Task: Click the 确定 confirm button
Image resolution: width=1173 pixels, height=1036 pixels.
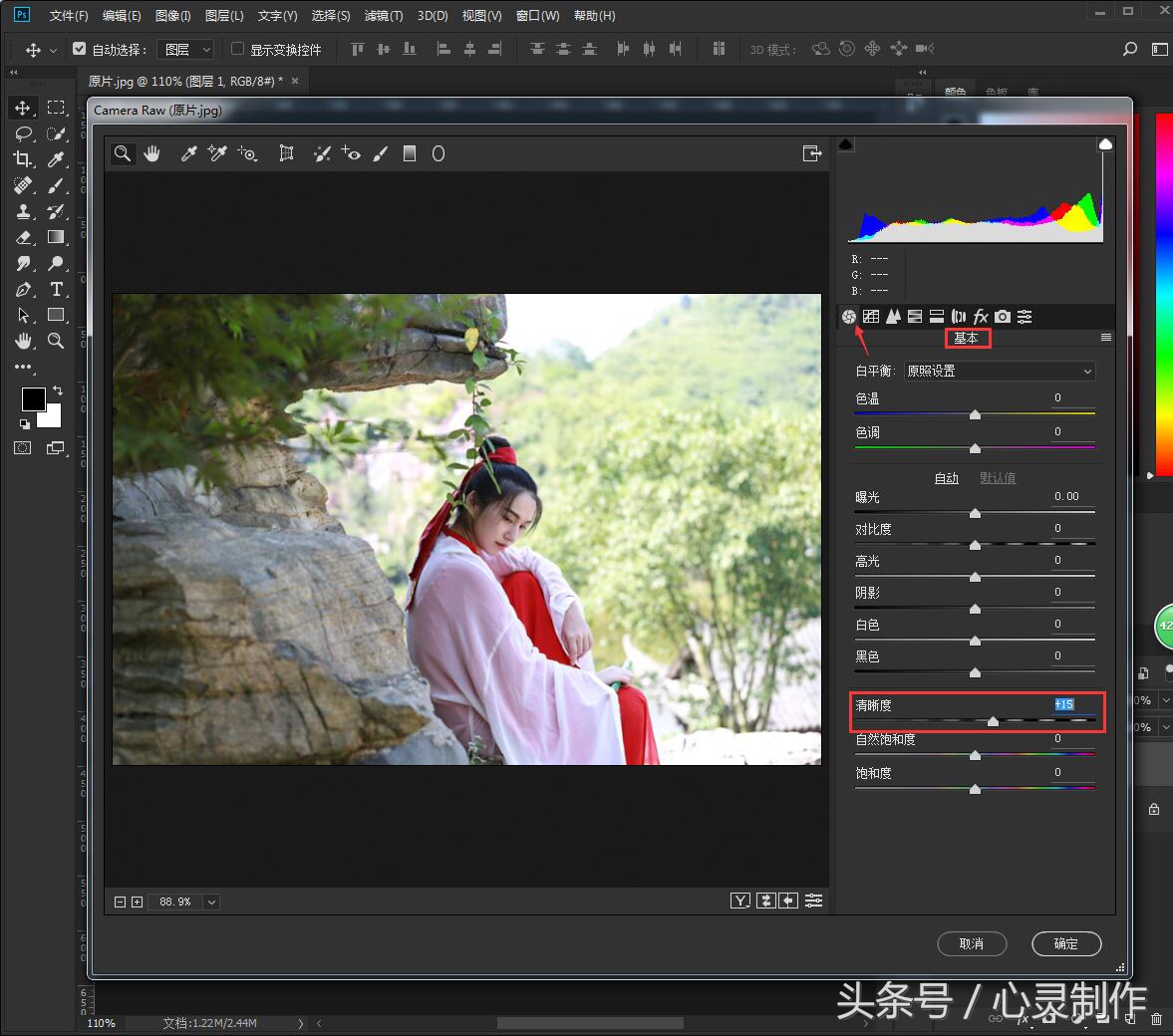Action: pos(1065,943)
